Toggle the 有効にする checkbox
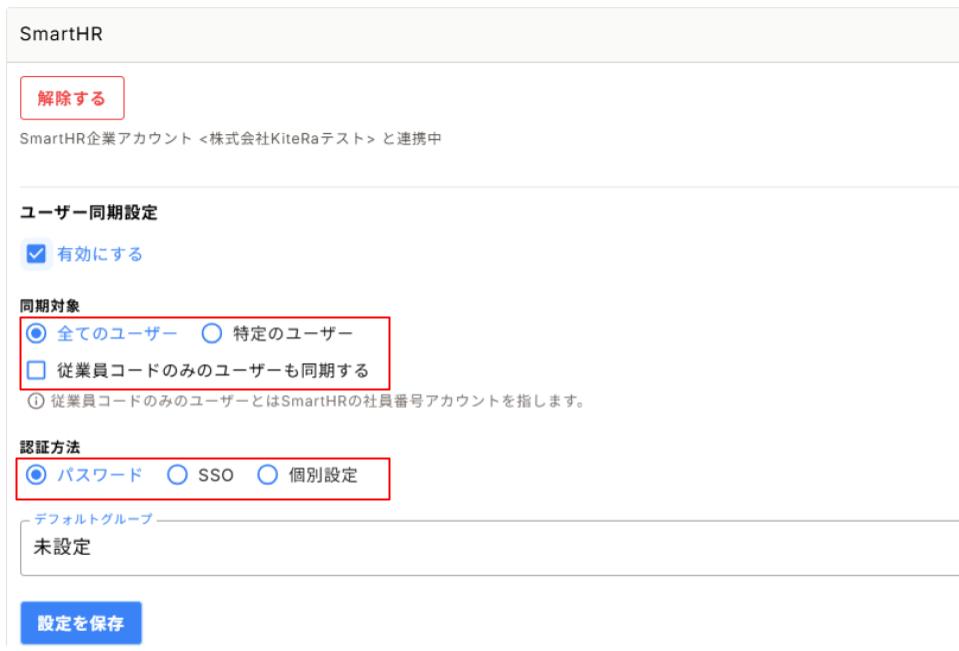The height and width of the screenshot is (651, 959). click(x=36, y=254)
